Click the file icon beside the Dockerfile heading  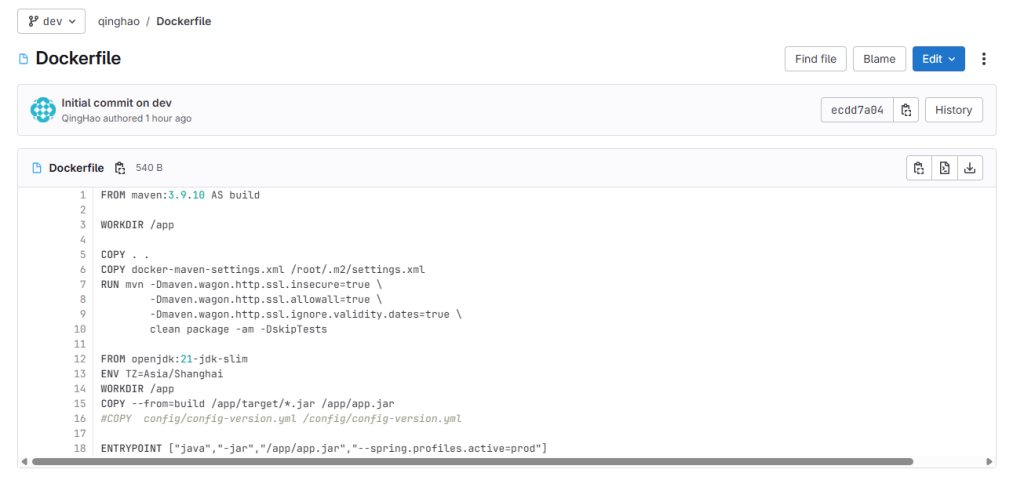click(x=24, y=59)
